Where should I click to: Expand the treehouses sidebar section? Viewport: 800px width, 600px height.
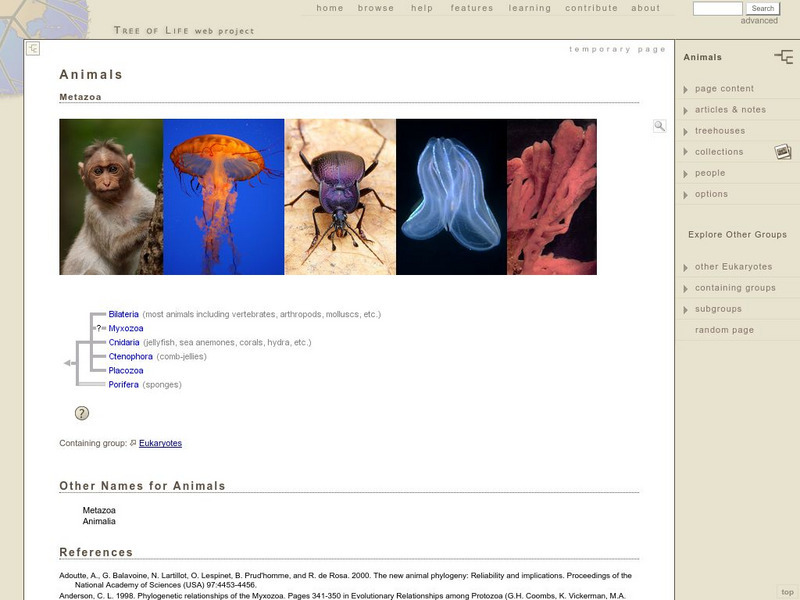[720, 131]
